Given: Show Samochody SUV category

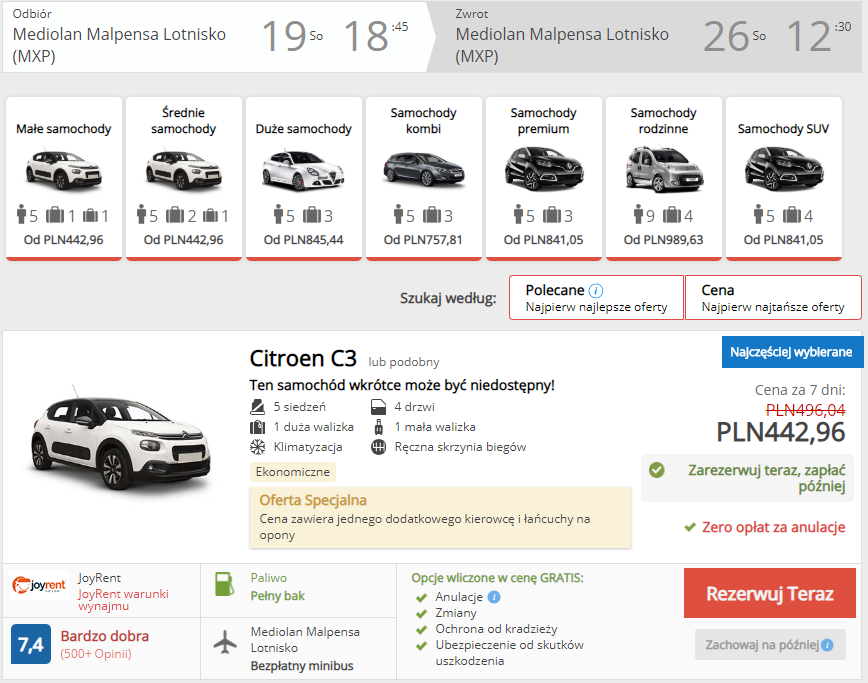Looking at the screenshot, I should 784,178.
